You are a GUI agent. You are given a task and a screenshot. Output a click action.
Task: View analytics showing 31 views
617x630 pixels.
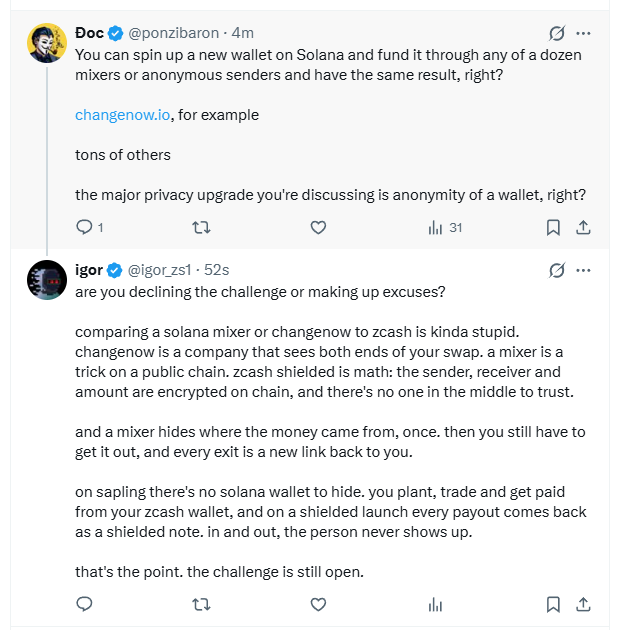coord(445,227)
